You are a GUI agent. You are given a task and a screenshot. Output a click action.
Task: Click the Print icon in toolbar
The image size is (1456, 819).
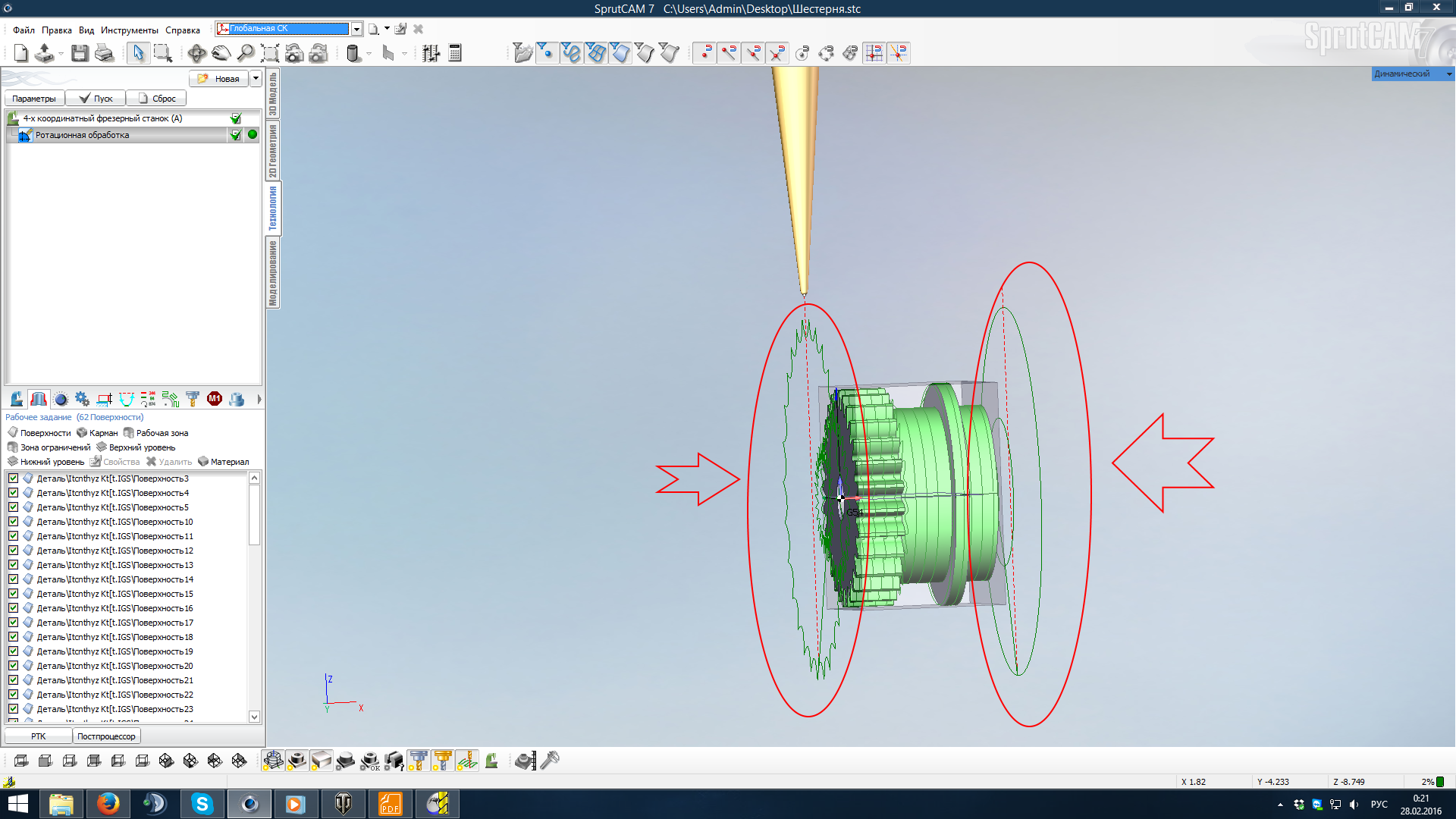coord(105,53)
